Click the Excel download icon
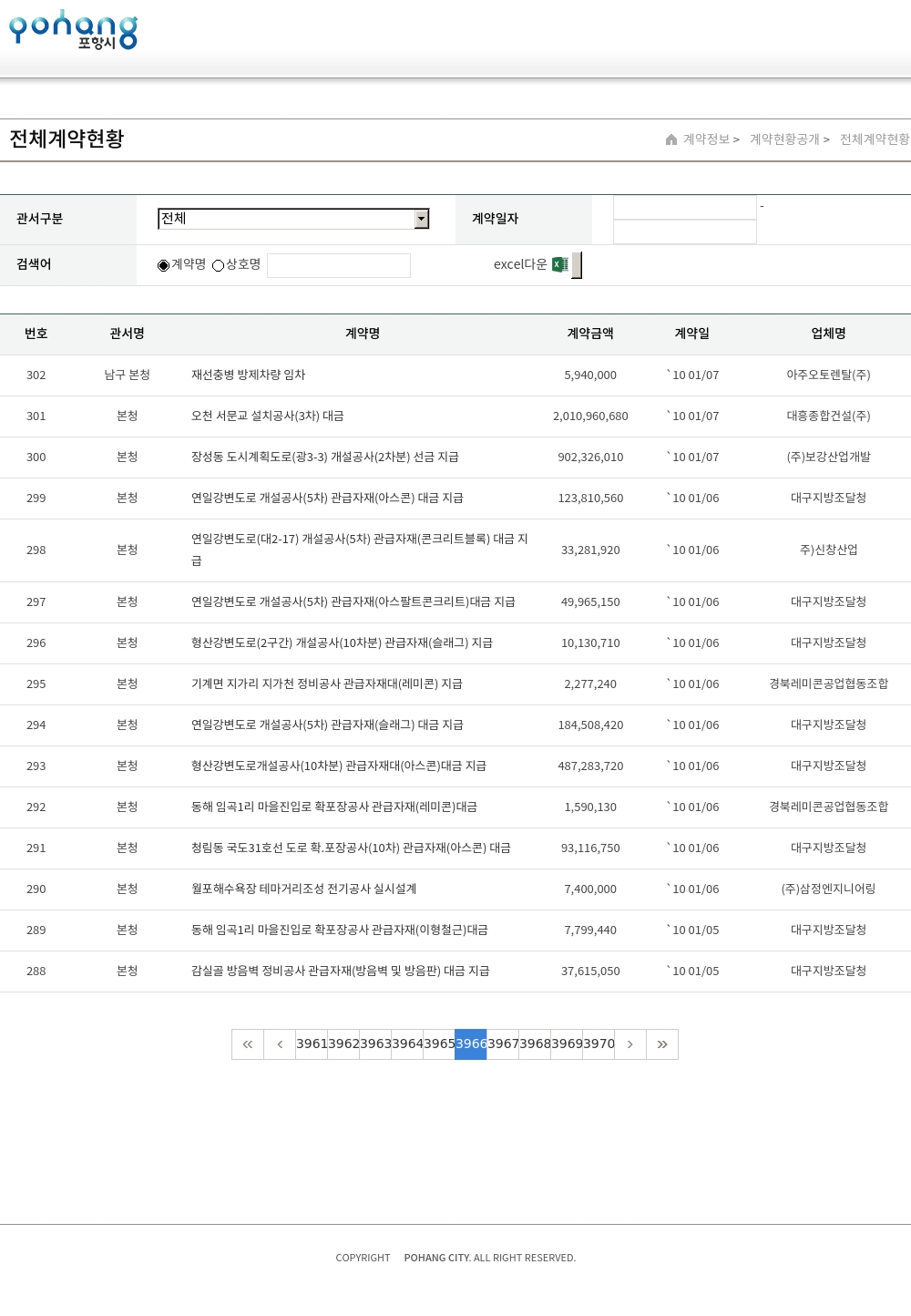The height and width of the screenshot is (1316, 911). (x=560, y=264)
